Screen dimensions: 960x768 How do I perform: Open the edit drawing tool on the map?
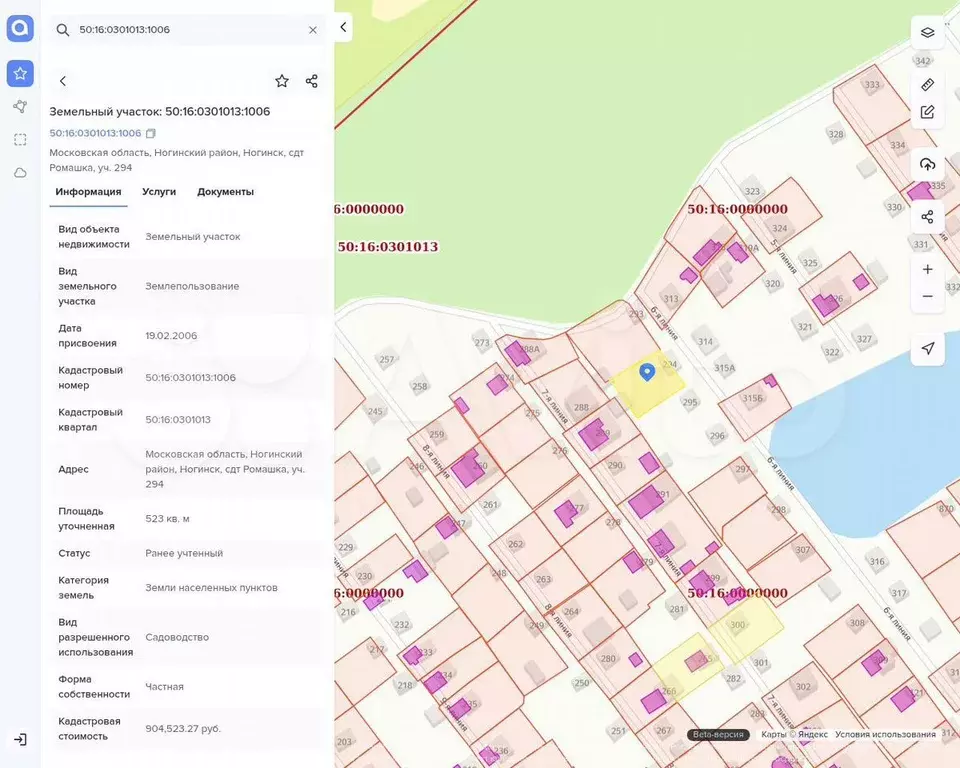(x=928, y=112)
